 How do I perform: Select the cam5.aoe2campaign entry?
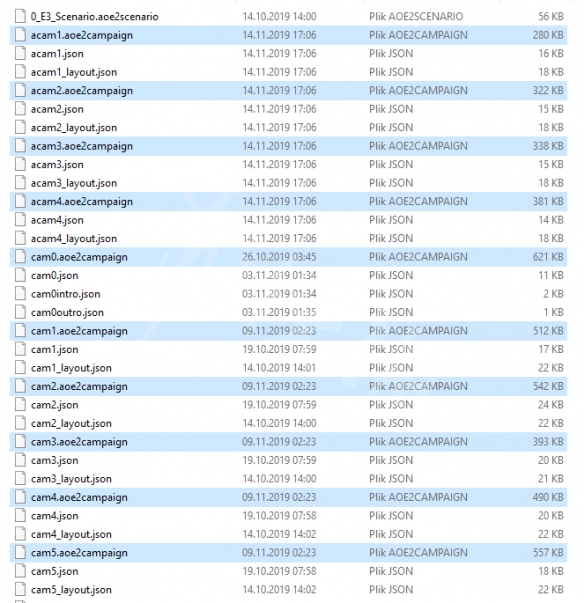tap(288, 553)
